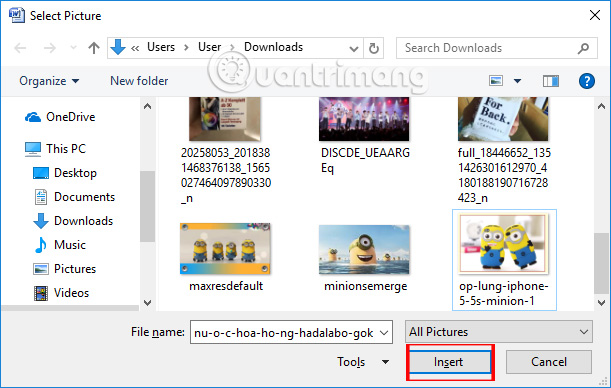The image size is (611, 388).
Task: Select the op-lung-iphone-5-5s-minion-1 thumbnail
Action: (x=504, y=243)
